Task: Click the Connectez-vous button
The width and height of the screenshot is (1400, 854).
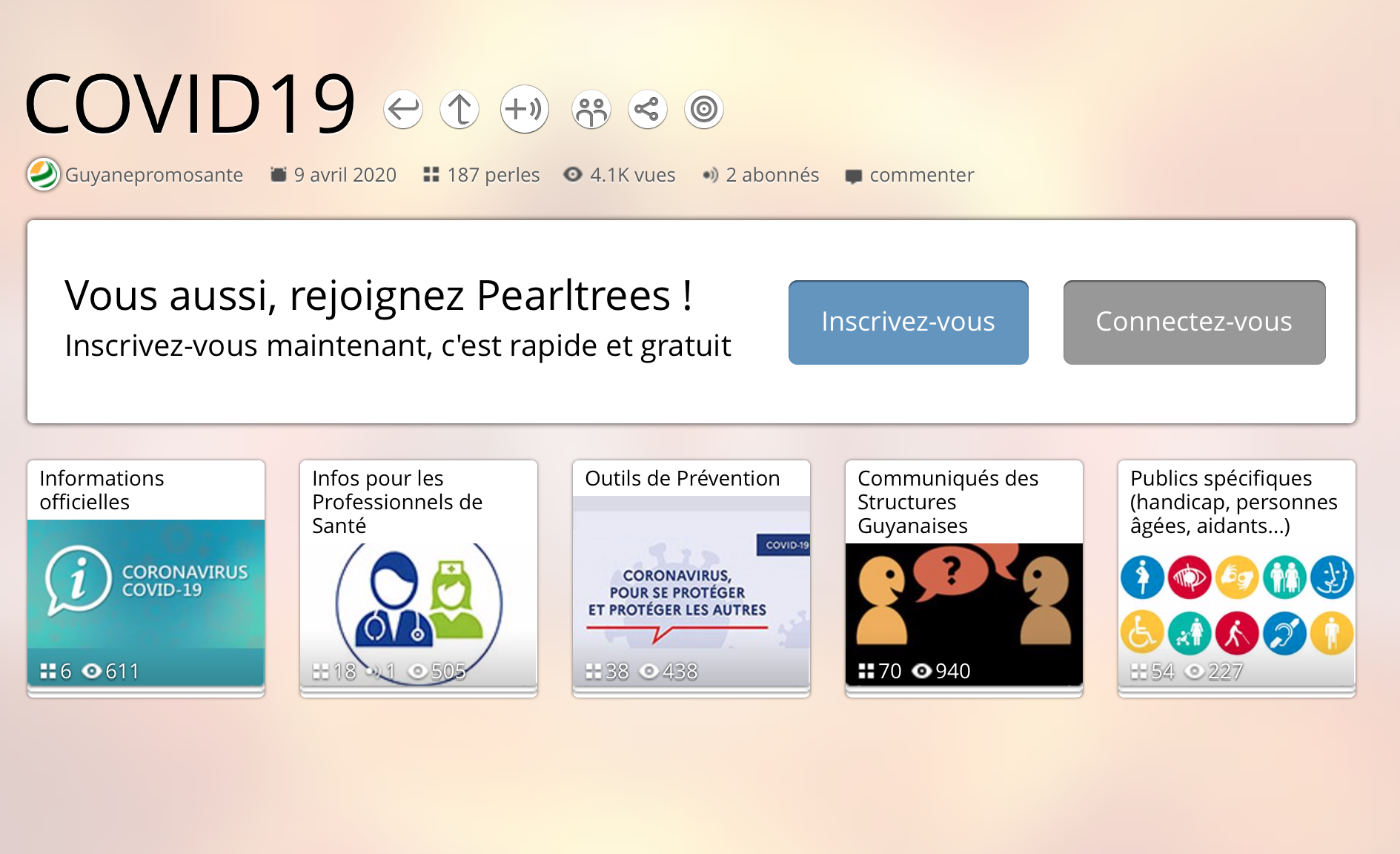Action: point(1195,322)
